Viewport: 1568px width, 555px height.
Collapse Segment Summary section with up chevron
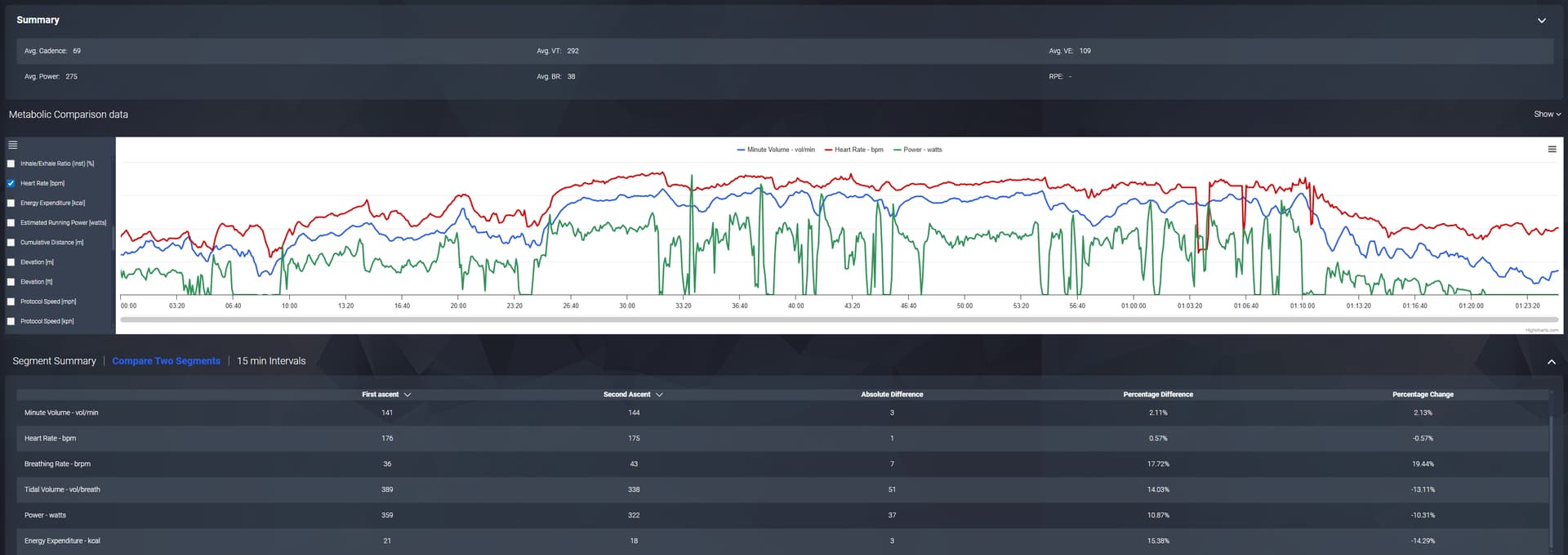pos(1551,361)
